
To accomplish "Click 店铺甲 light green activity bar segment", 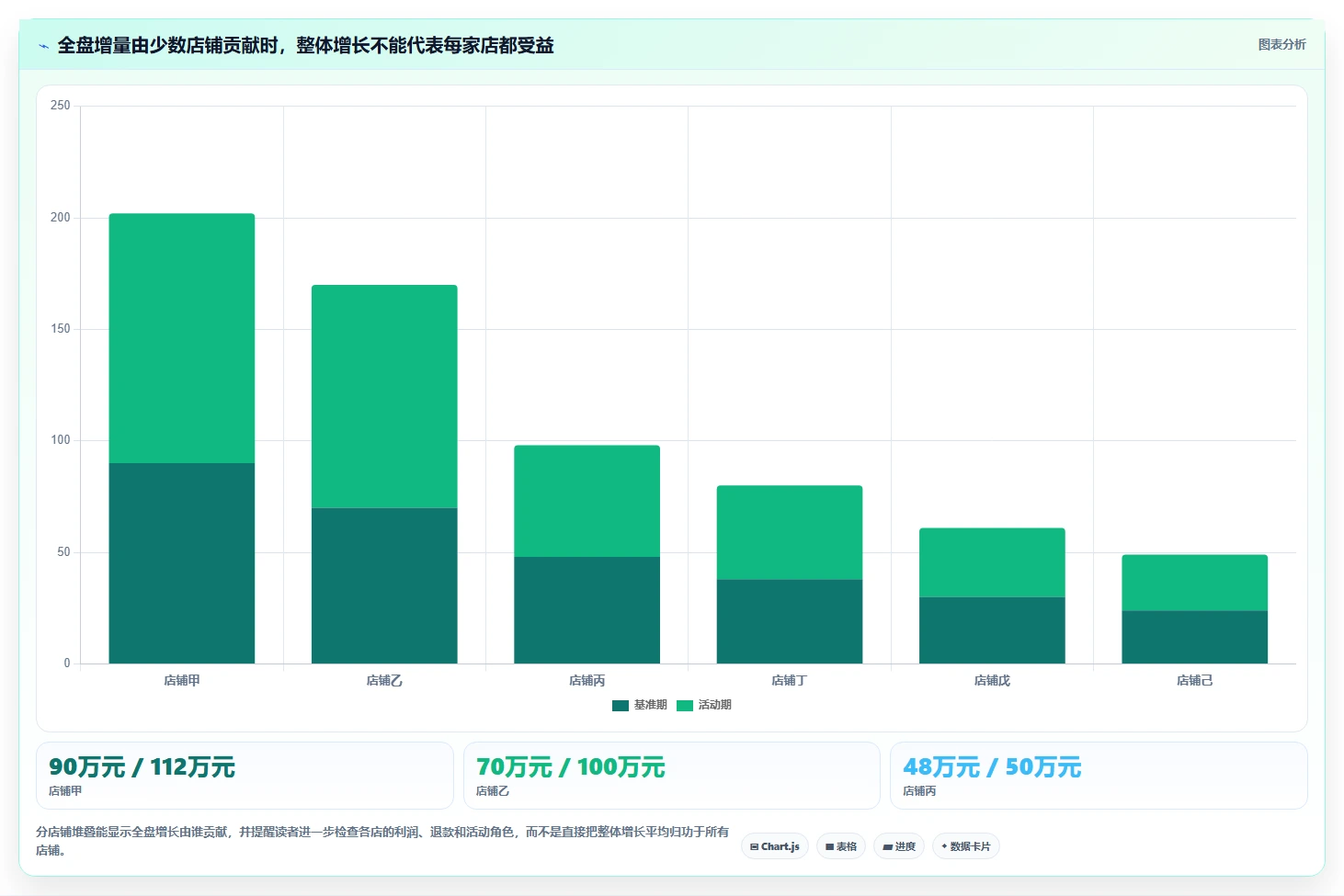I will [182, 338].
